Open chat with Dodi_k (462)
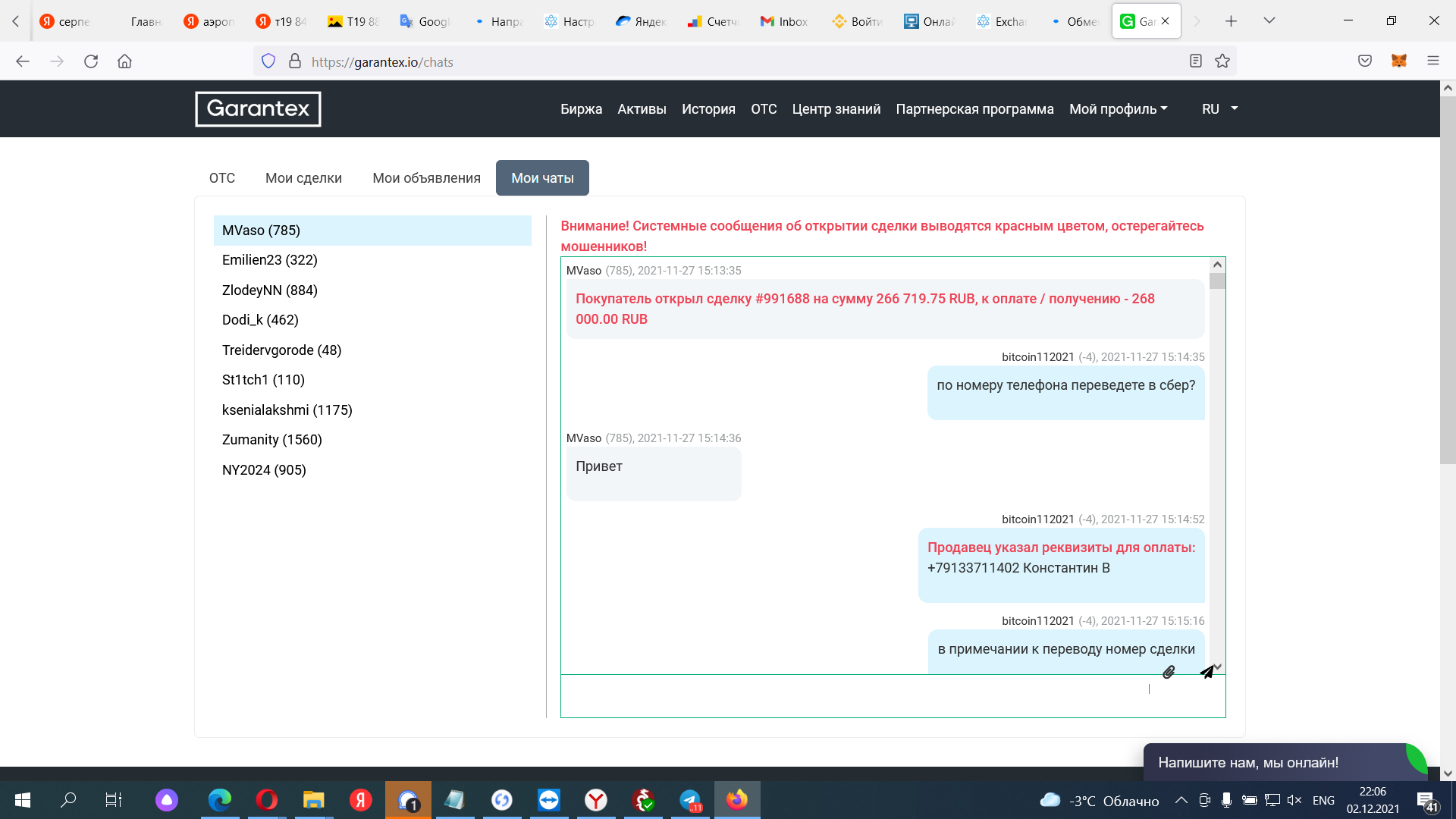Image resolution: width=1456 pixels, height=819 pixels. [372, 320]
